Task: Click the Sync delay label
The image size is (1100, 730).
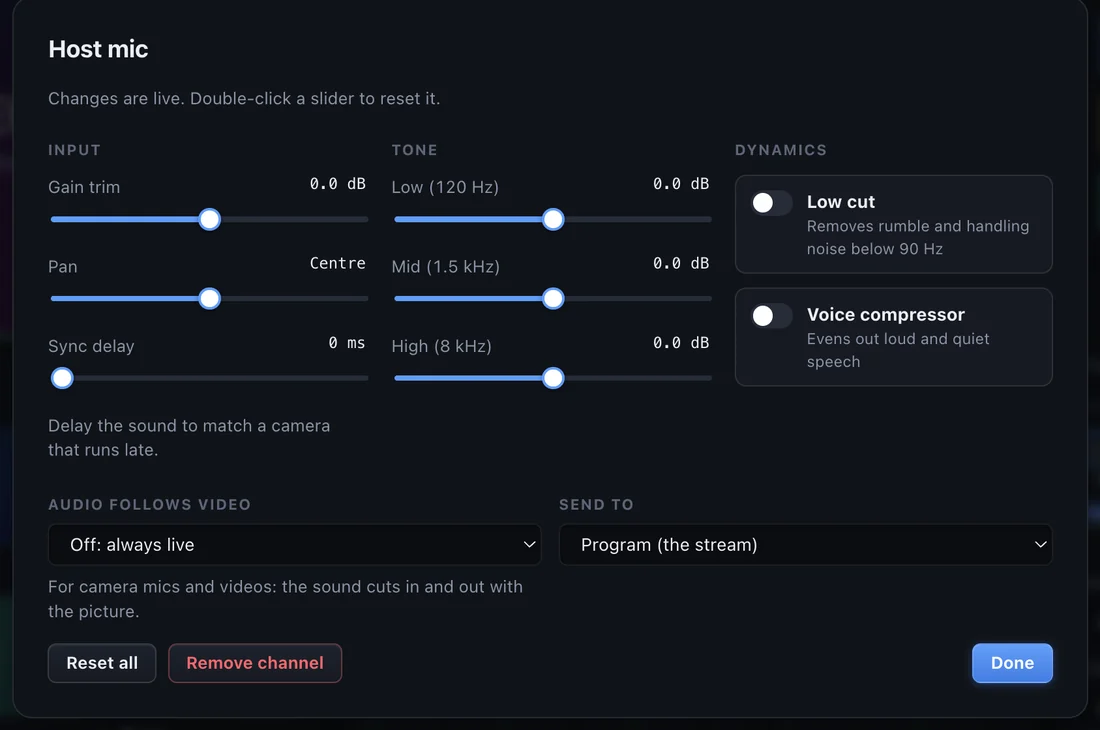Action: tap(91, 346)
